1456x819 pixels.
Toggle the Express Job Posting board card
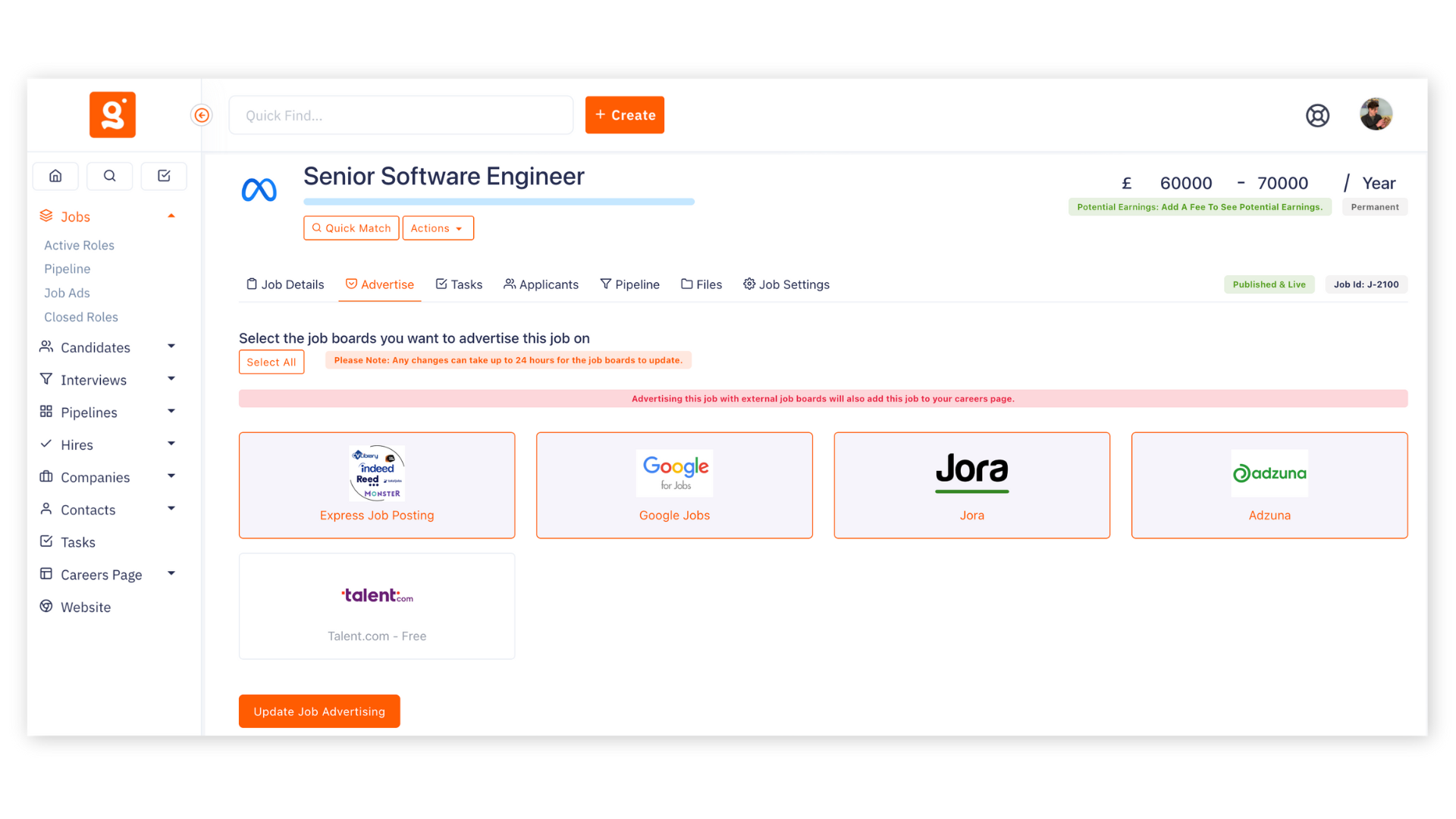pos(377,485)
